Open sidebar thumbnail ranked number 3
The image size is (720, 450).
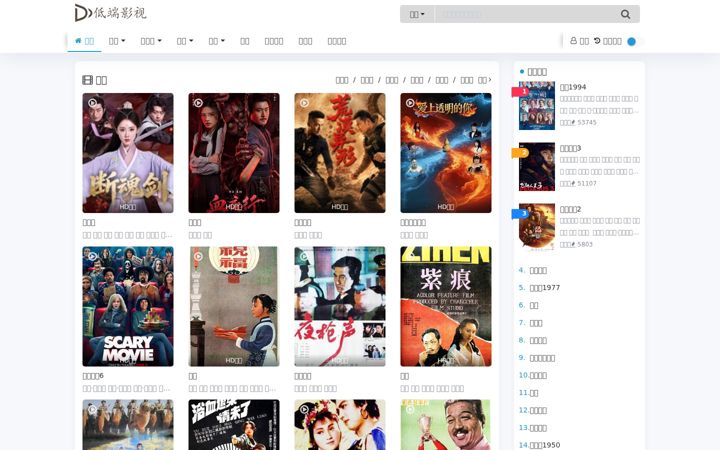pyautogui.click(x=537, y=228)
